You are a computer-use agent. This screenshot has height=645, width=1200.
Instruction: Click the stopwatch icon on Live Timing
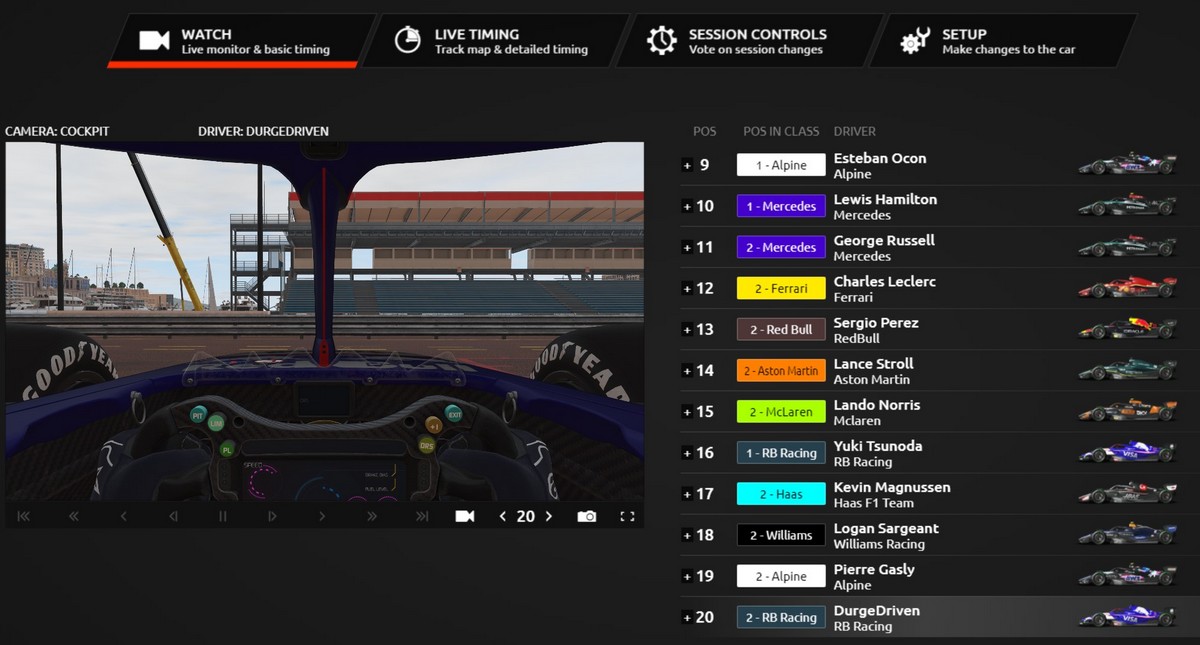point(407,40)
